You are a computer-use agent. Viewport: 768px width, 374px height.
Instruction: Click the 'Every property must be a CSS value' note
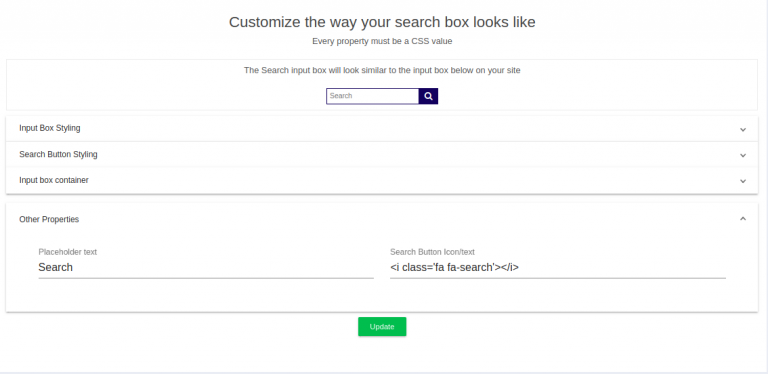point(382,41)
